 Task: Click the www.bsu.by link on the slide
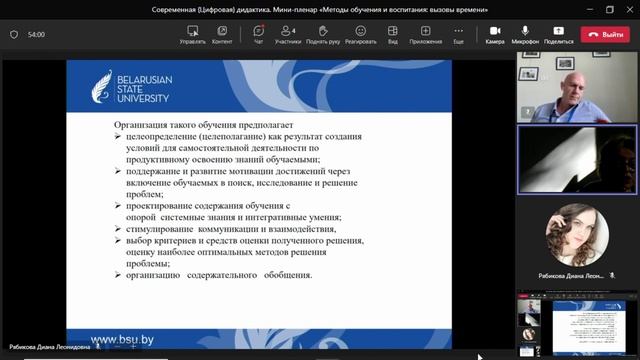[122, 340]
